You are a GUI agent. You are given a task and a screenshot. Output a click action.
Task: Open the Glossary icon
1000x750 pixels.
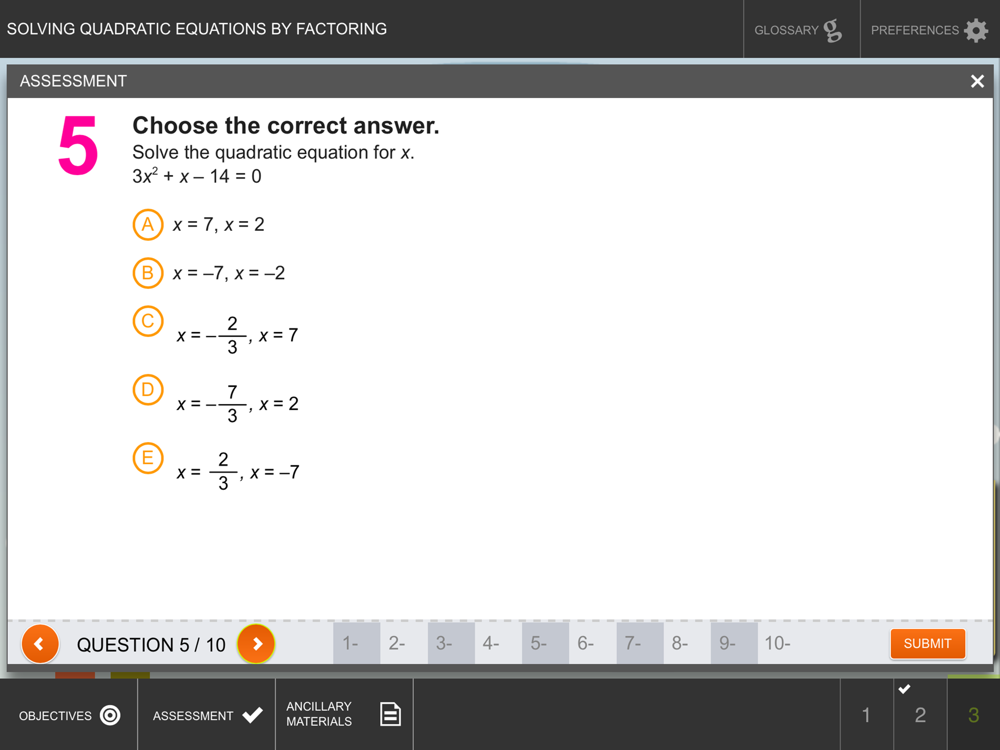(832, 30)
